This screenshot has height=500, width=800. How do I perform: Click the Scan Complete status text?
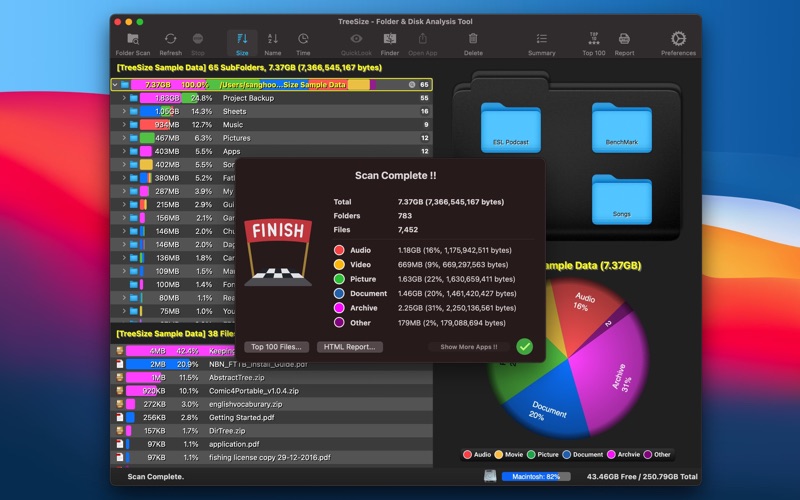click(156, 477)
